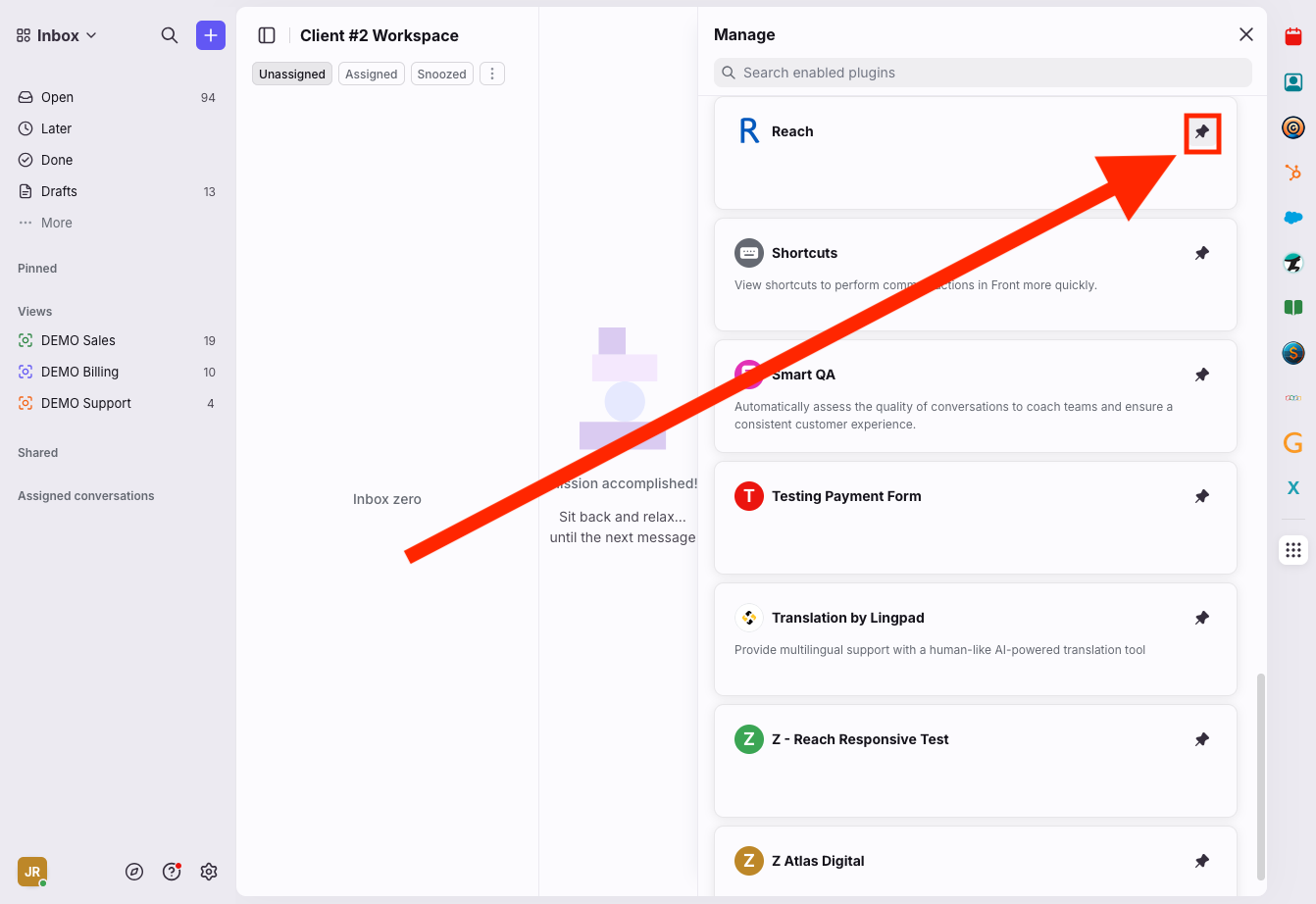Expand the More folders list
This screenshot has width=1316, height=904.
[x=56, y=223]
